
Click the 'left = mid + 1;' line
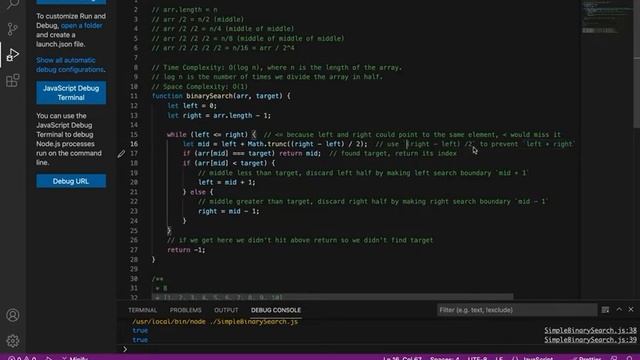[x=227, y=182]
